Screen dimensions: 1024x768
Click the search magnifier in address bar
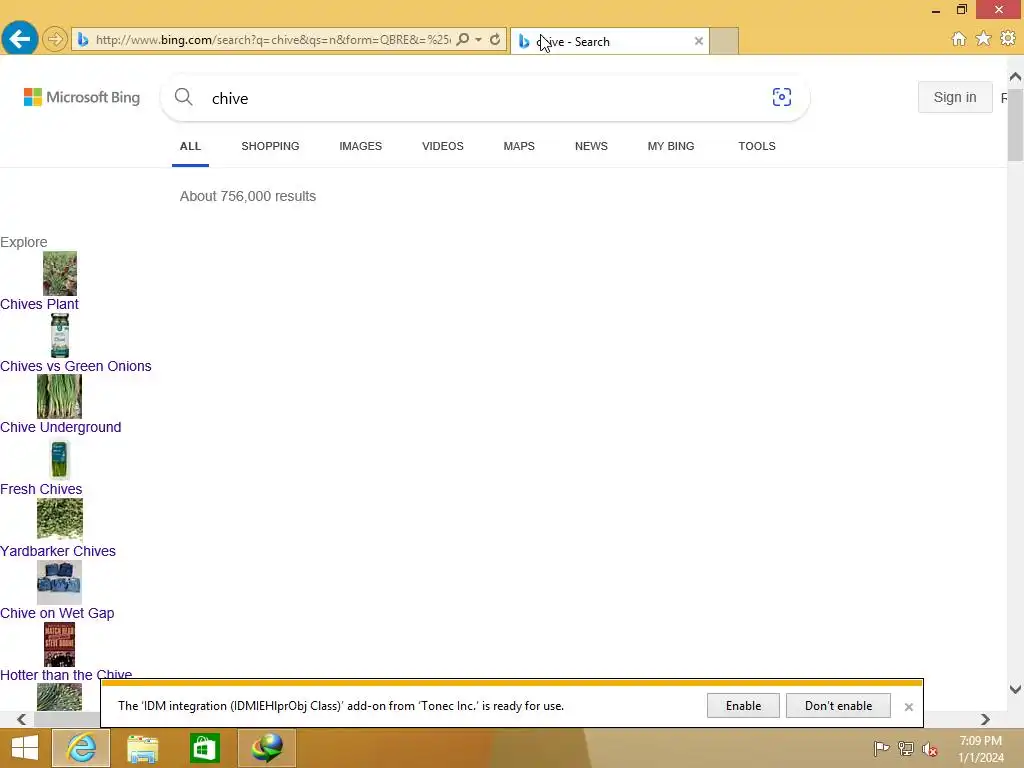coord(462,39)
